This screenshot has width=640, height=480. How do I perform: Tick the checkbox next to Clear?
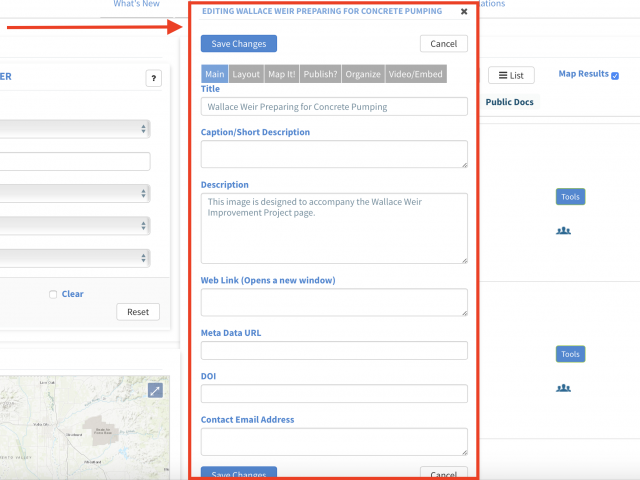[53, 294]
